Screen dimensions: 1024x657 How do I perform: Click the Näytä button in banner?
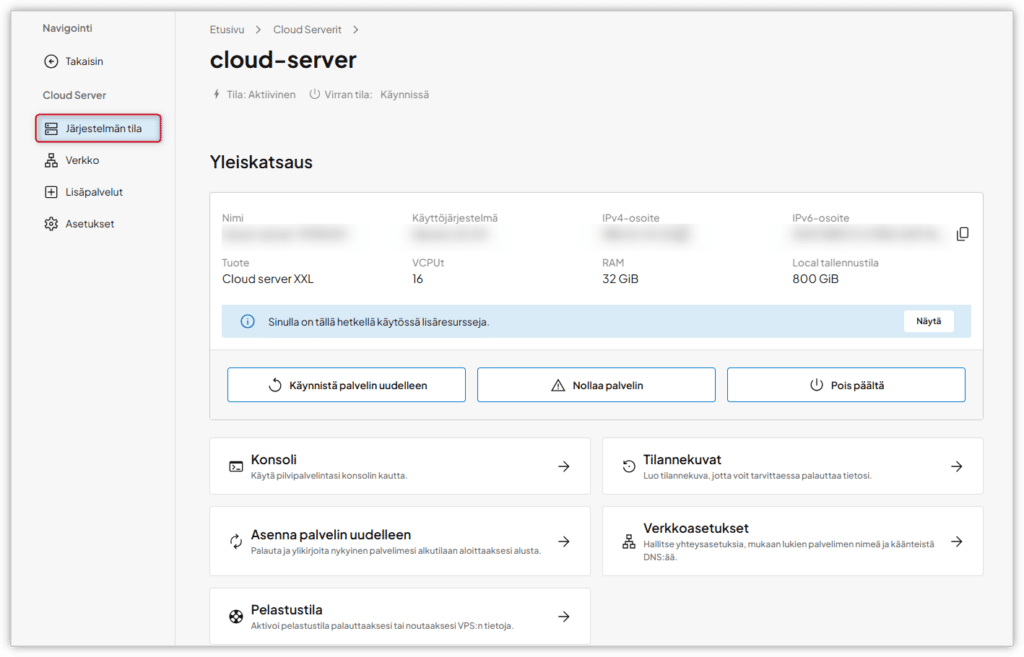pyautogui.click(x=928, y=321)
